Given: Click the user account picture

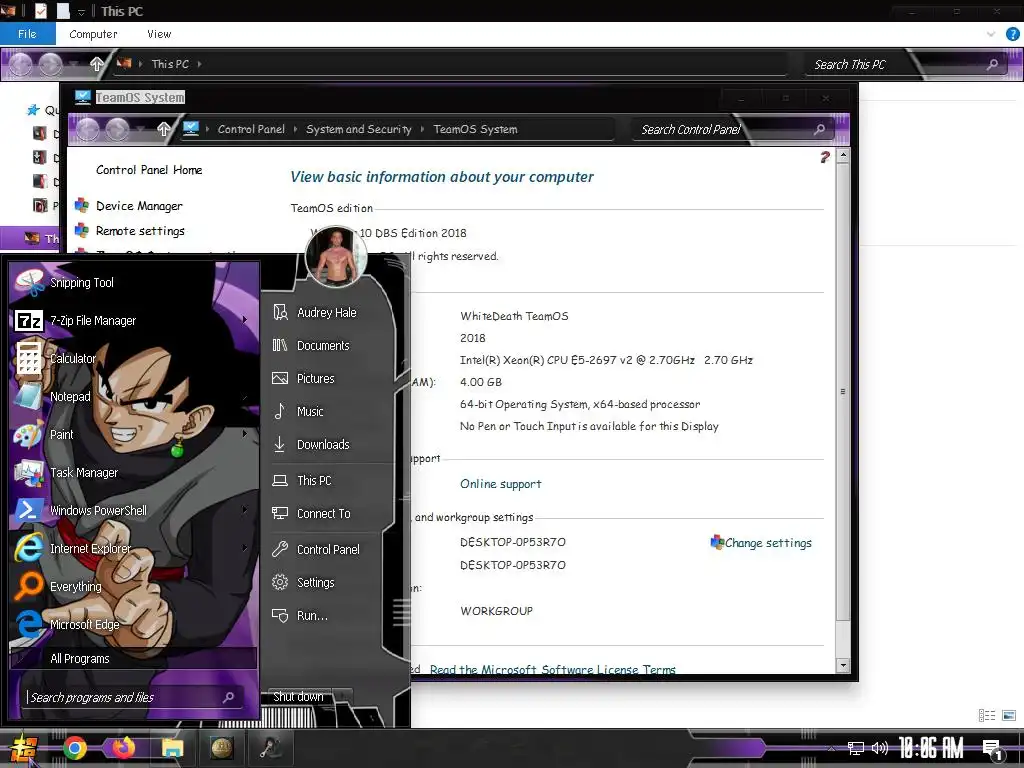Looking at the screenshot, I should coord(336,257).
